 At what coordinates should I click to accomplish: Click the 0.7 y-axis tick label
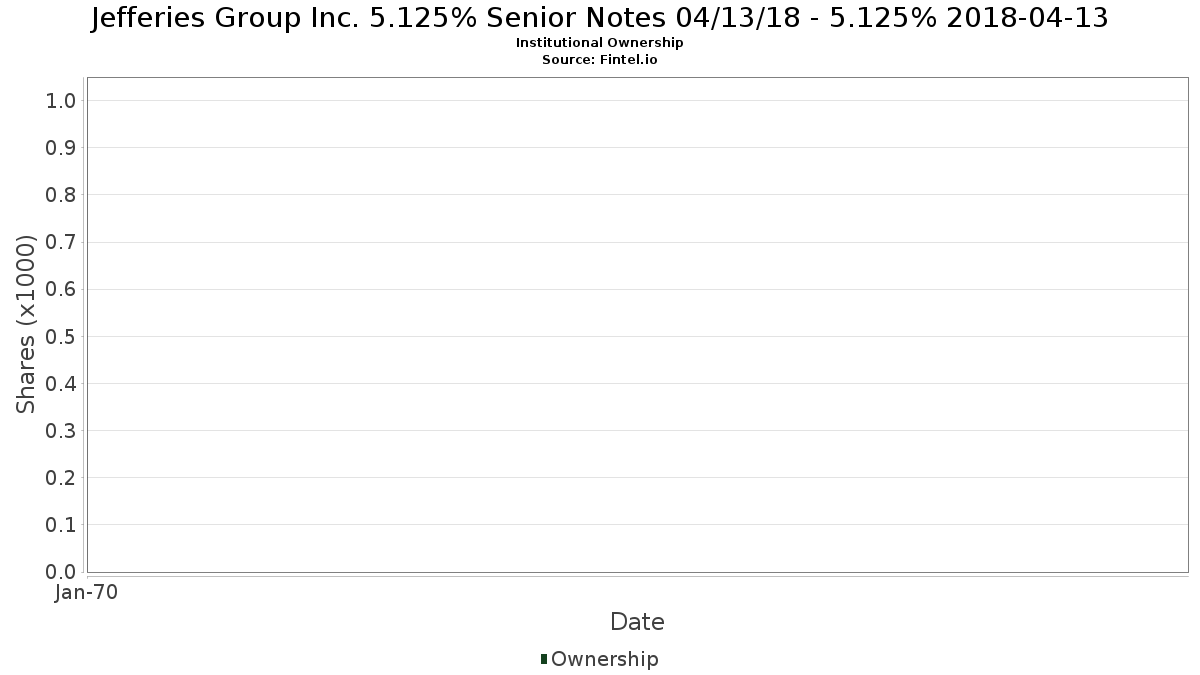click(61, 242)
